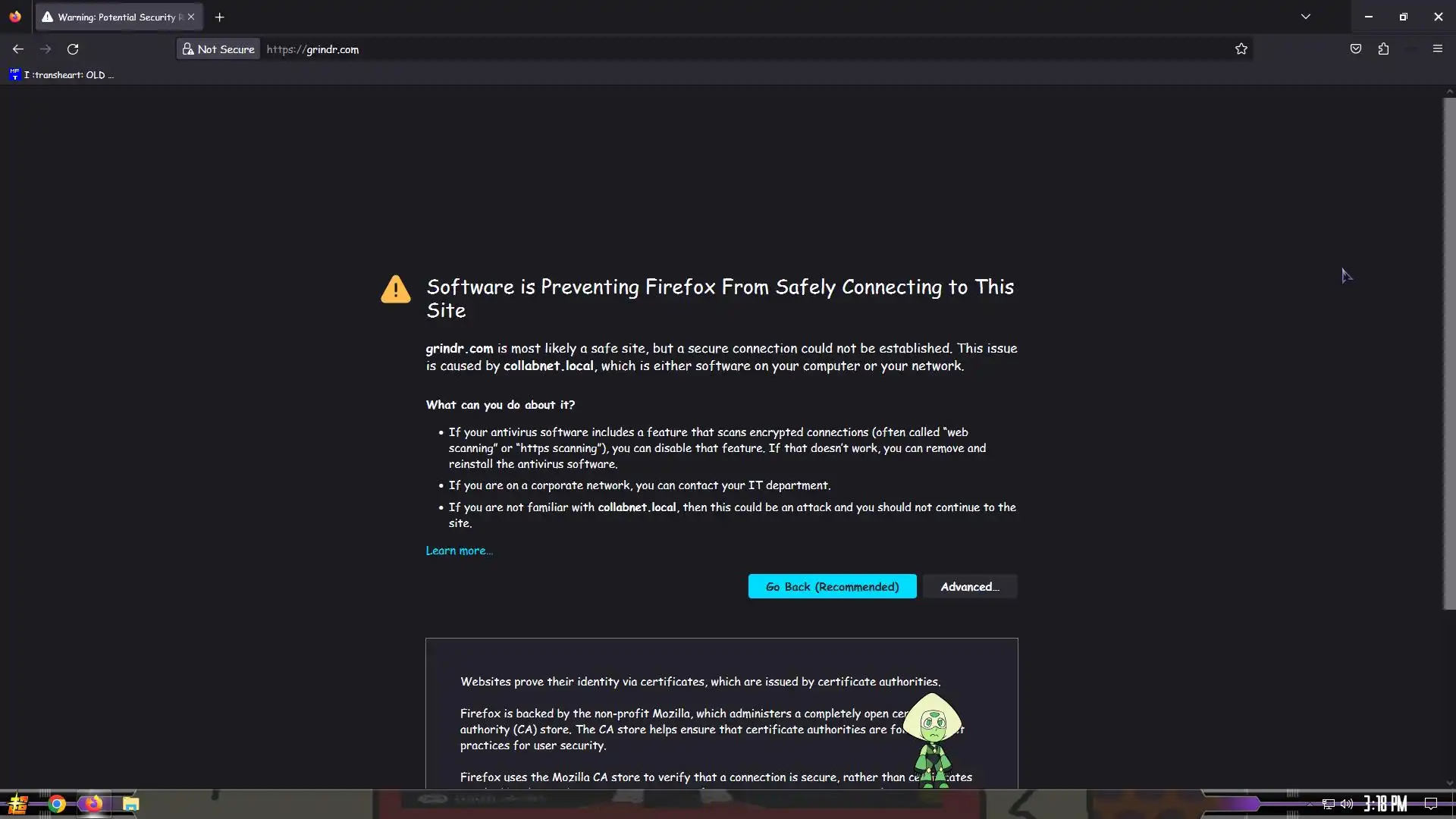Open the transheart OLD bookmark
Image resolution: width=1456 pixels, height=819 pixels.
61,74
